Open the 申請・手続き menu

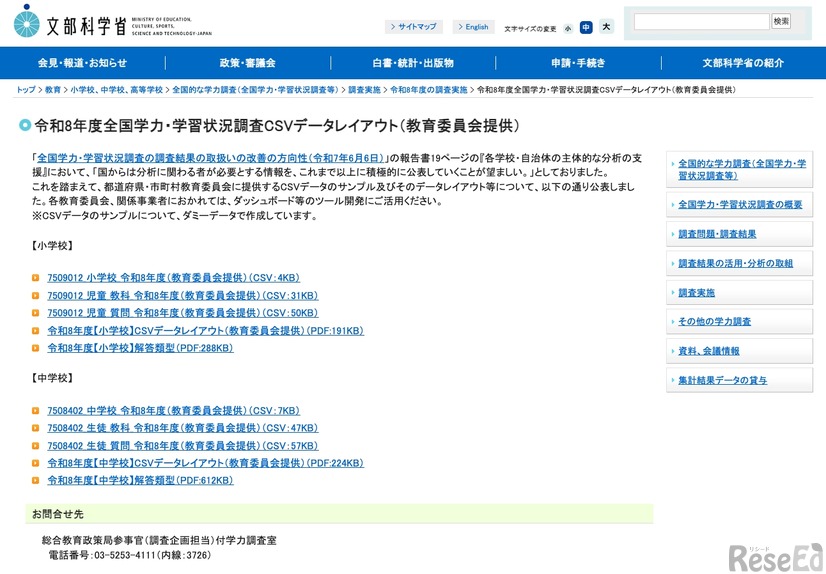pyautogui.click(x=578, y=63)
